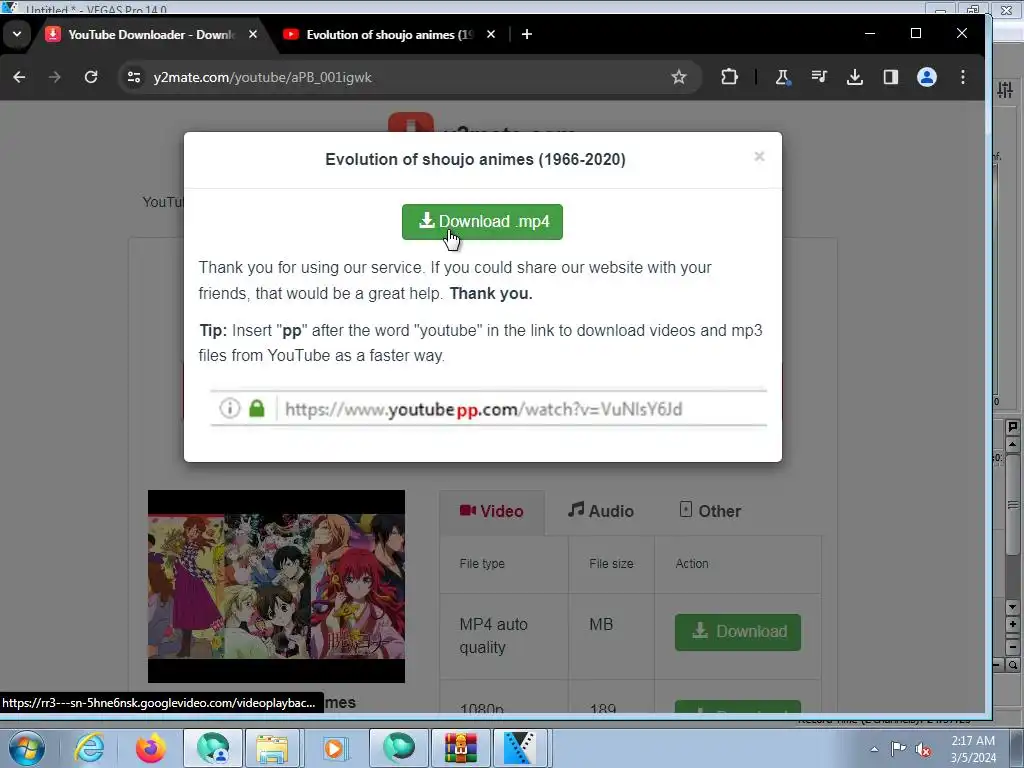Close the Evolution of shoujo animes tab
Viewport: 1024px width, 768px height.
[491, 34]
